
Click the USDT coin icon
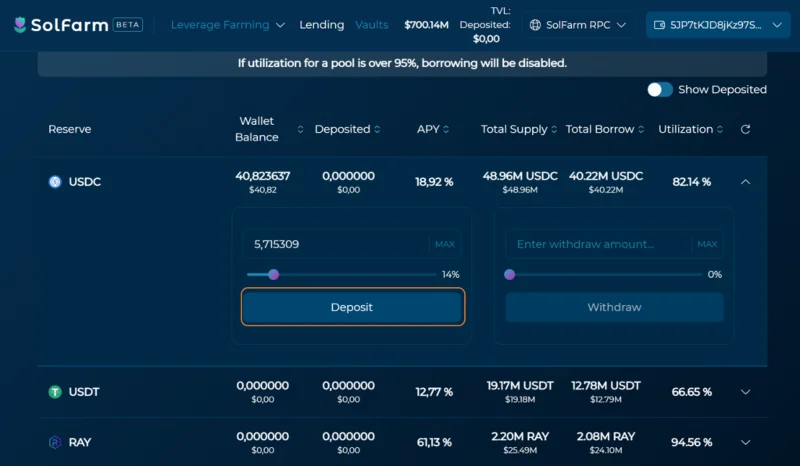coord(55,391)
